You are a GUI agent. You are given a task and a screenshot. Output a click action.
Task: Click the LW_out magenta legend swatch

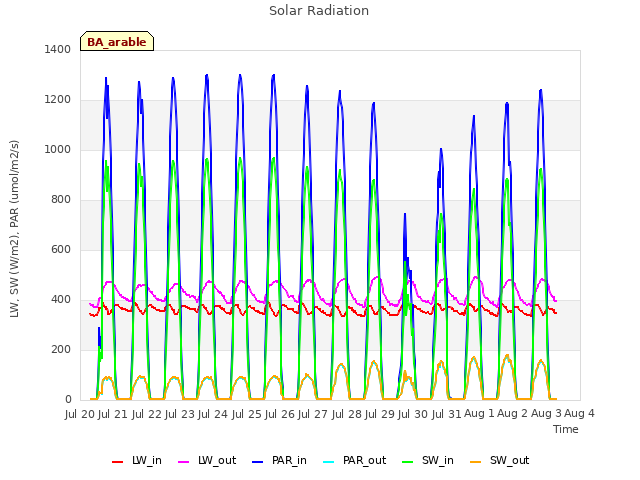click(x=184, y=462)
